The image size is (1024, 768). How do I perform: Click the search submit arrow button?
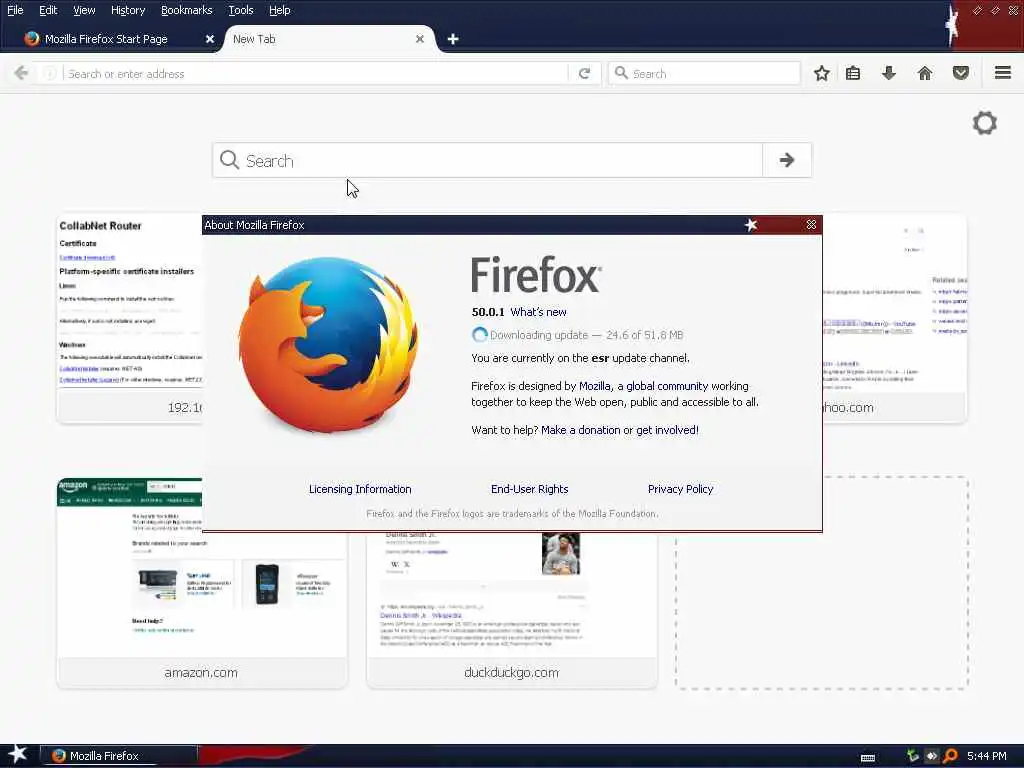pyautogui.click(x=787, y=160)
